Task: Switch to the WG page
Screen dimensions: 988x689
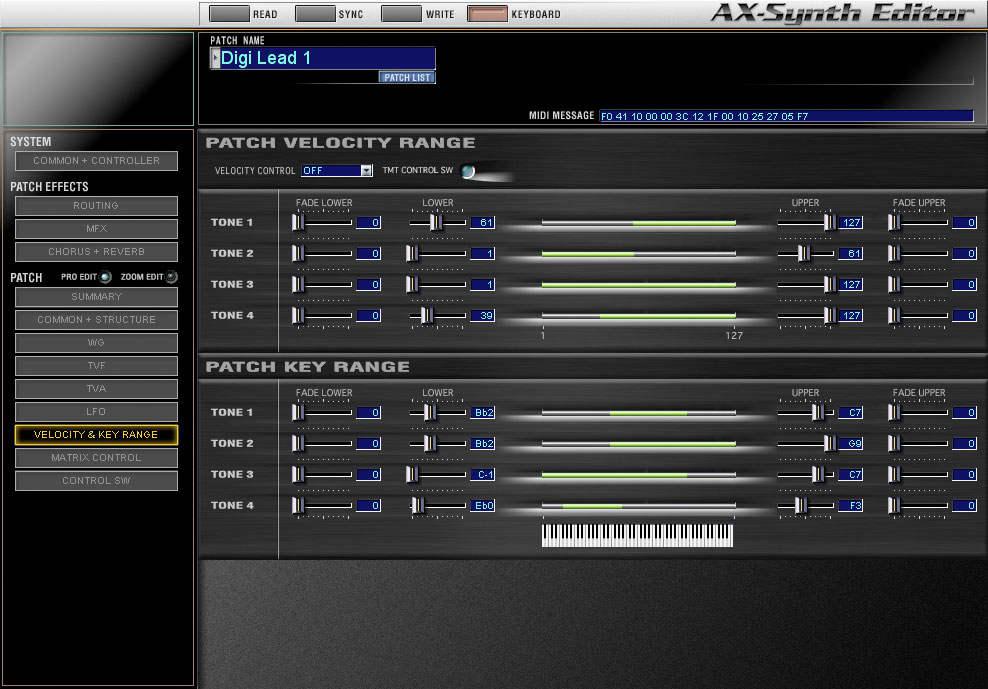Action: pos(96,342)
